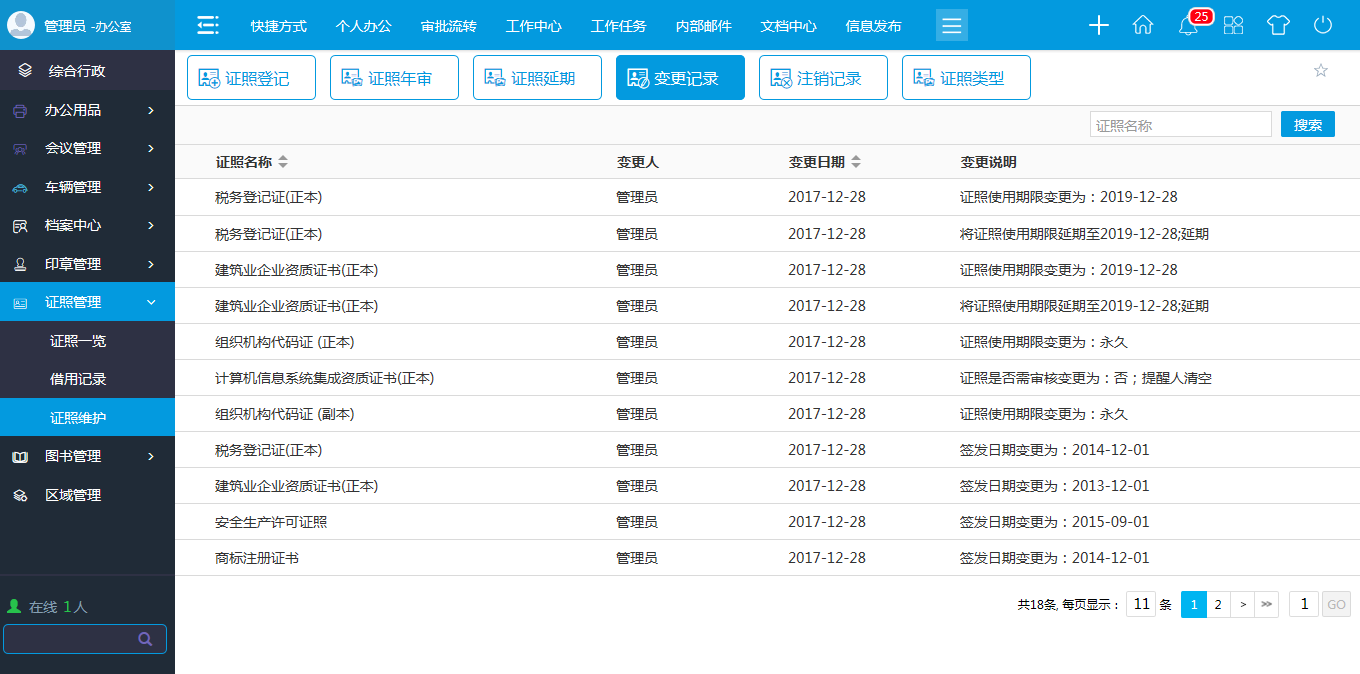Toggle the favorite star near the tabs
This screenshot has height=674, width=1360.
coord(1321,71)
